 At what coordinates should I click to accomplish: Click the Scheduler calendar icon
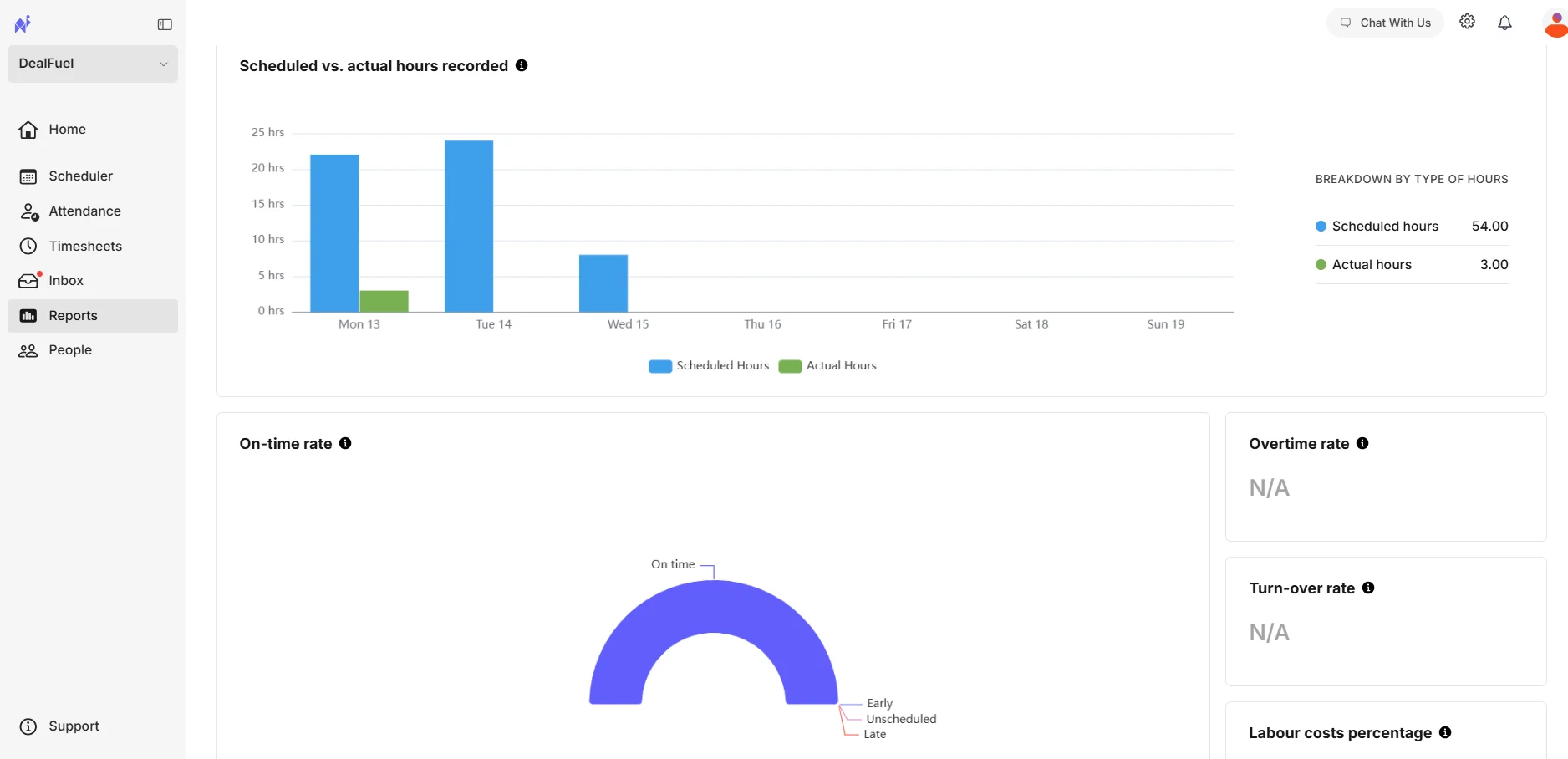click(x=28, y=176)
